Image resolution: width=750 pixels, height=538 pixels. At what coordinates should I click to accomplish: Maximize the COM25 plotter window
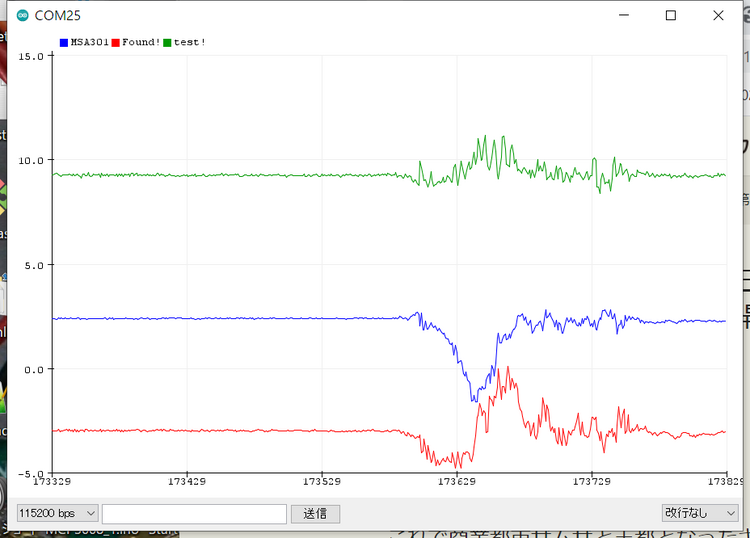[671, 15]
